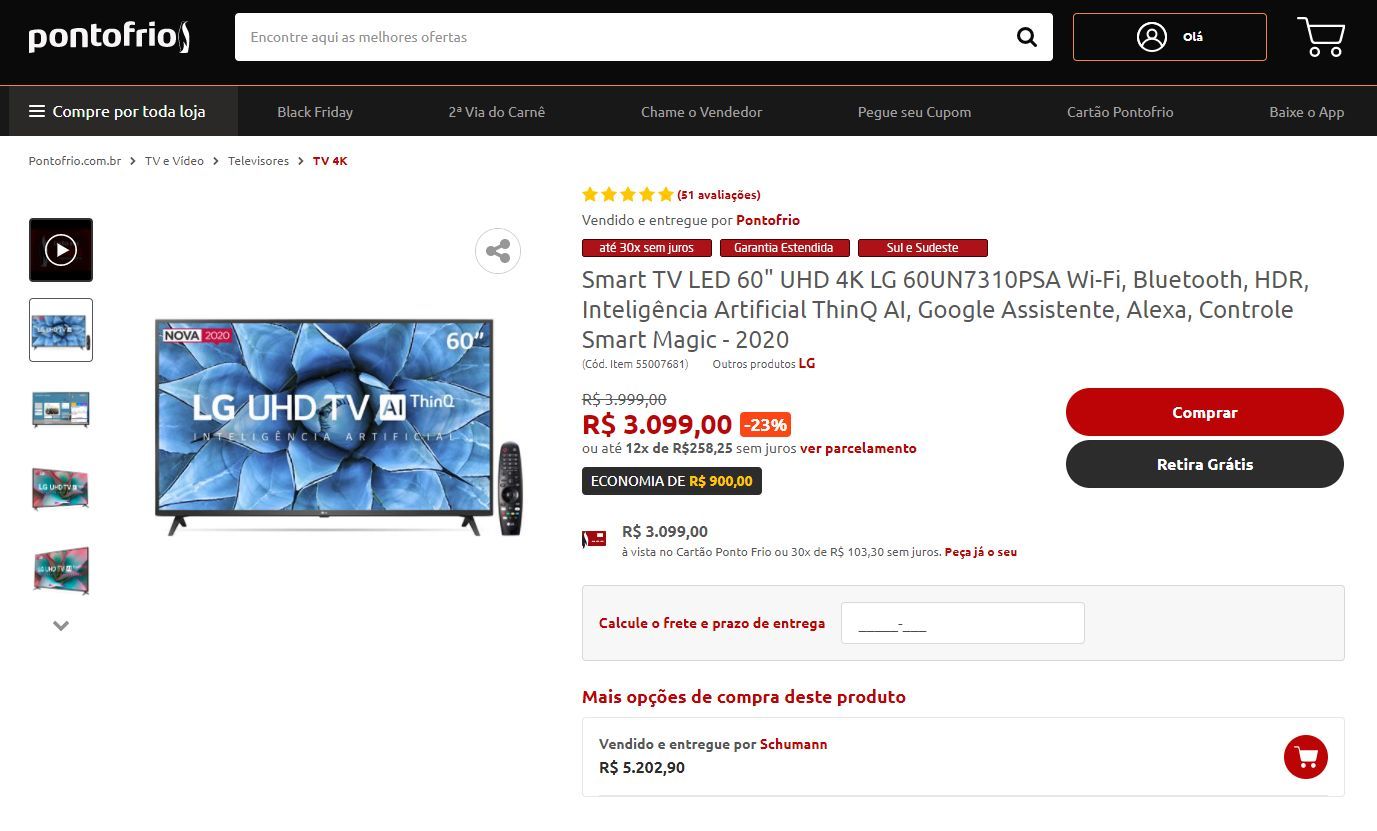The width and height of the screenshot is (1377, 831).
Task: Open the Black Friday menu item
Action: 315,112
